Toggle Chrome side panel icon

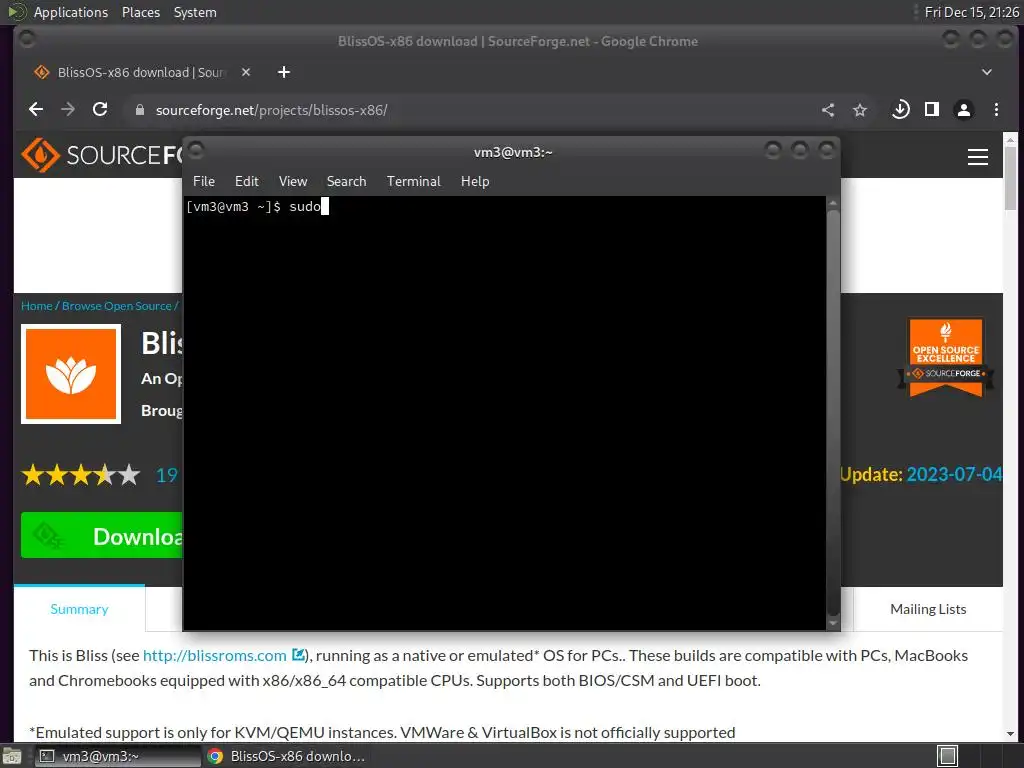tap(932, 110)
